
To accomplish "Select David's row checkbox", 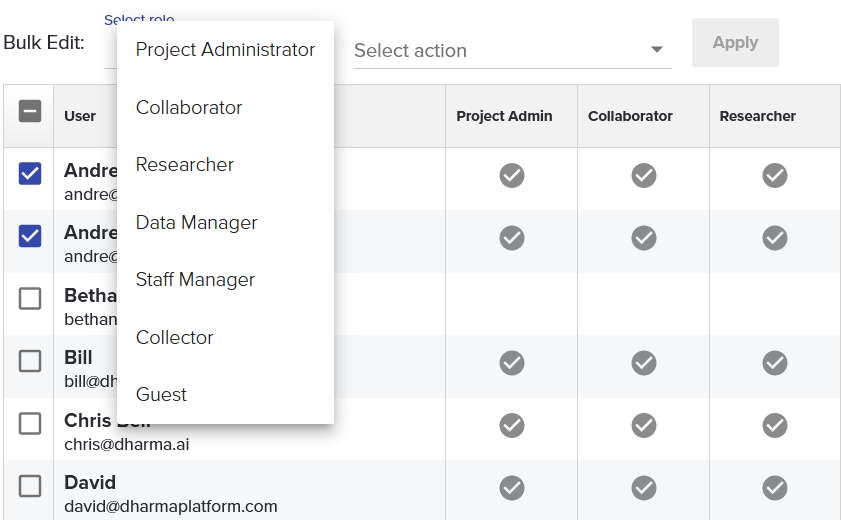I will (30, 486).
